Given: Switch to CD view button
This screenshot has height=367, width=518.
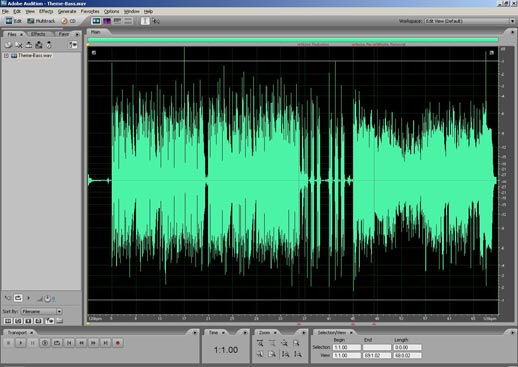Looking at the screenshot, I should [x=69, y=21].
